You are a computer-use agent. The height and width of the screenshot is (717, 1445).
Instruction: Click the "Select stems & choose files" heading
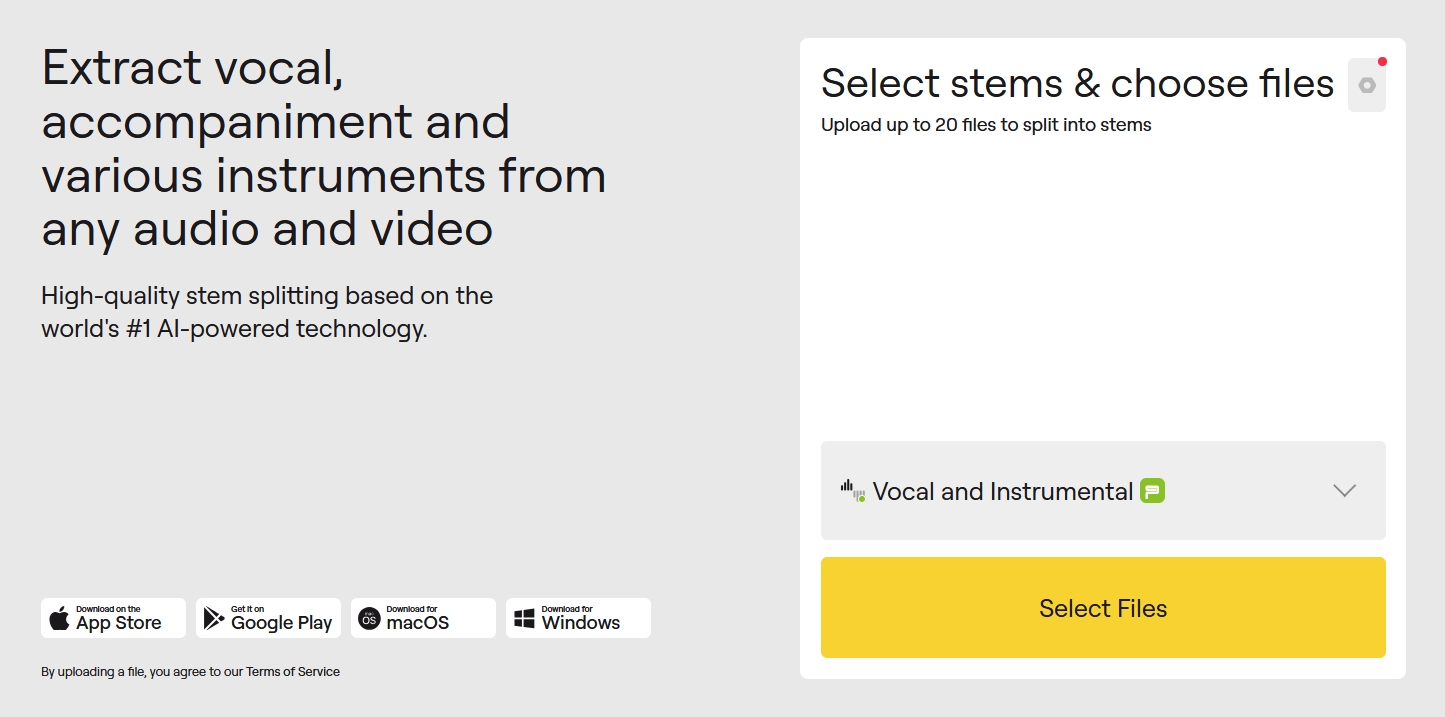tap(1077, 84)
